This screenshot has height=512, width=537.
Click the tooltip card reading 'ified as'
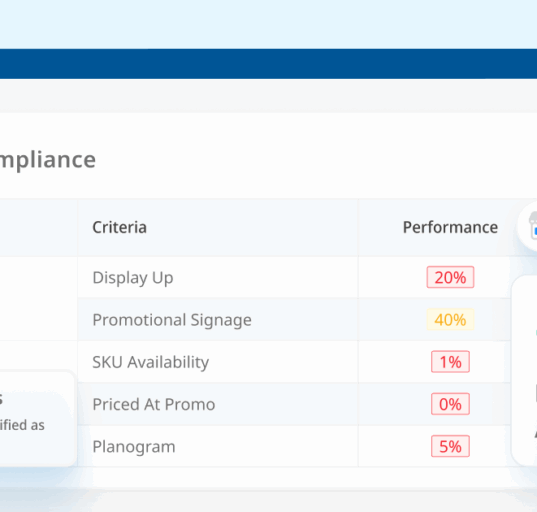point(37,418)
